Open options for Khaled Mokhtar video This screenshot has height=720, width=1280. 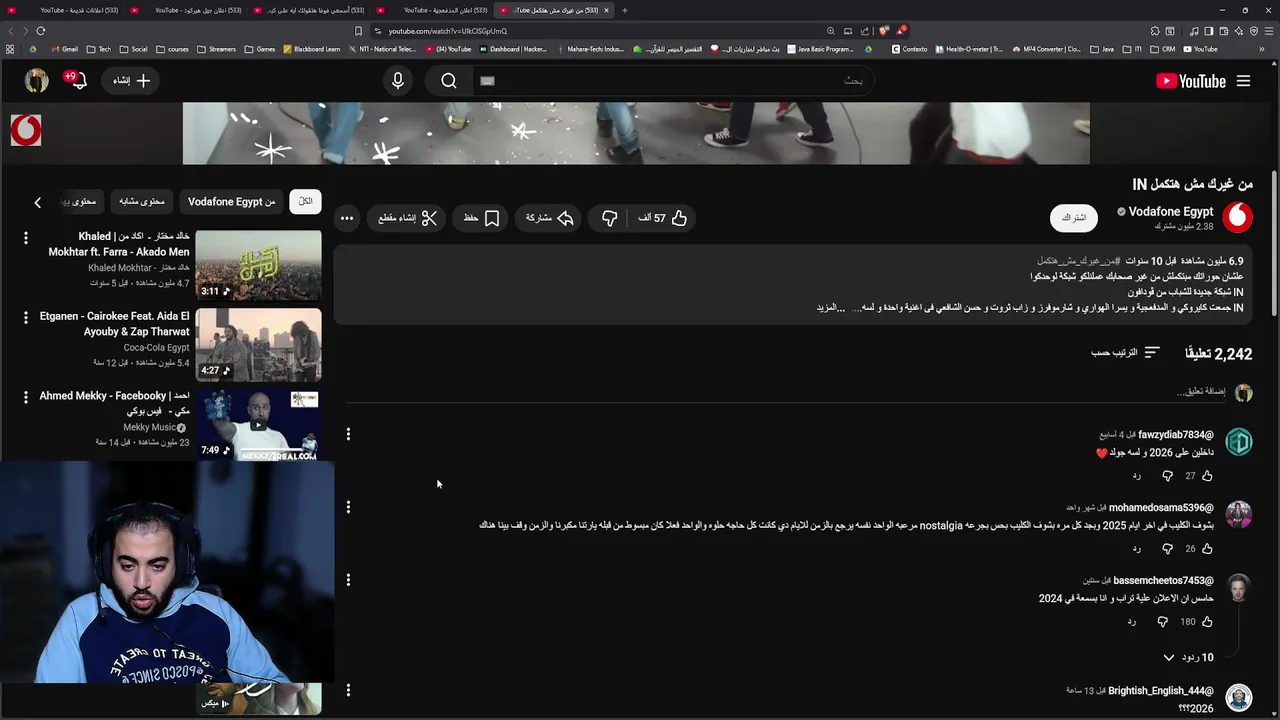(x=26, y=238)
